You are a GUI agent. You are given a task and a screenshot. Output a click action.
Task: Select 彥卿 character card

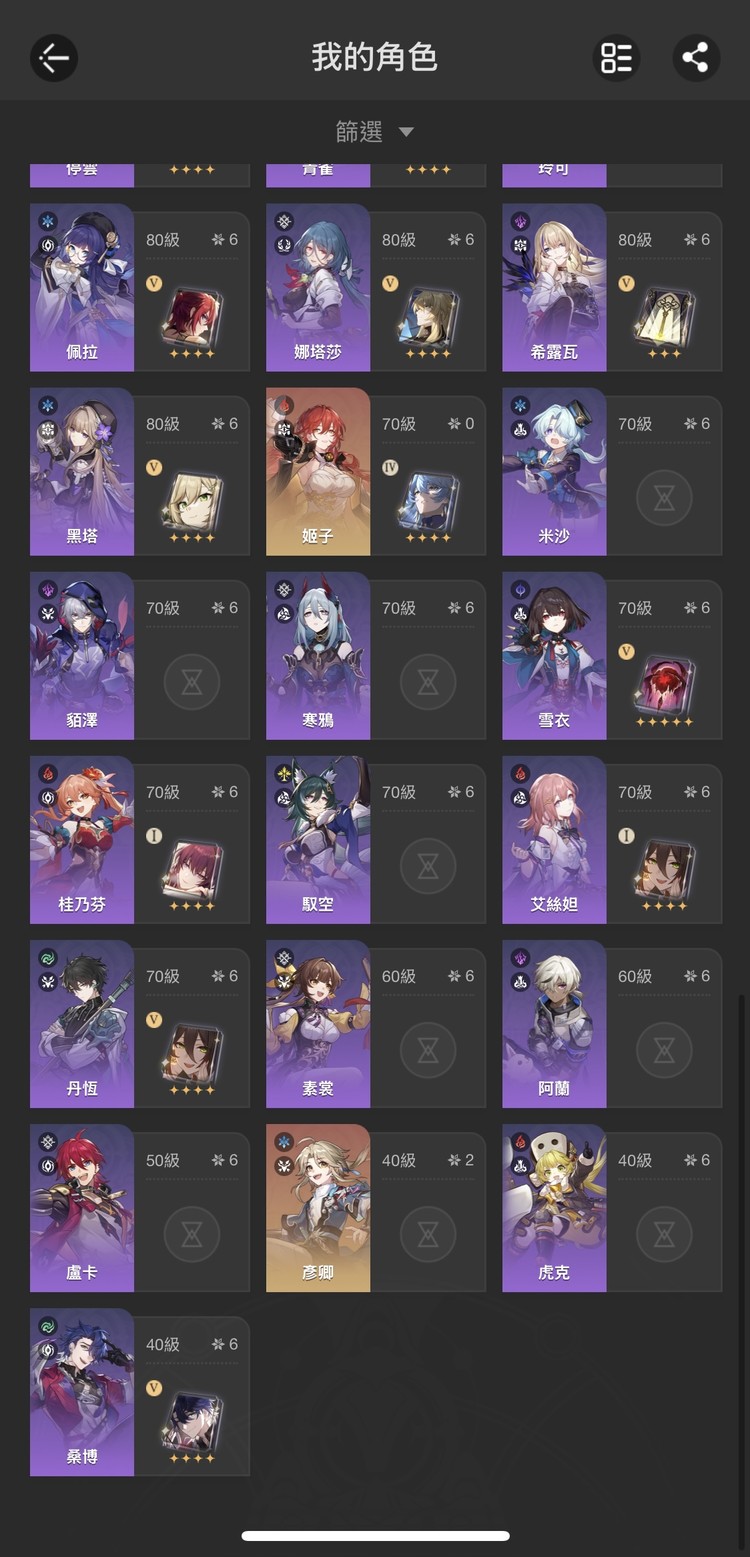click(x=376, y=1208)
